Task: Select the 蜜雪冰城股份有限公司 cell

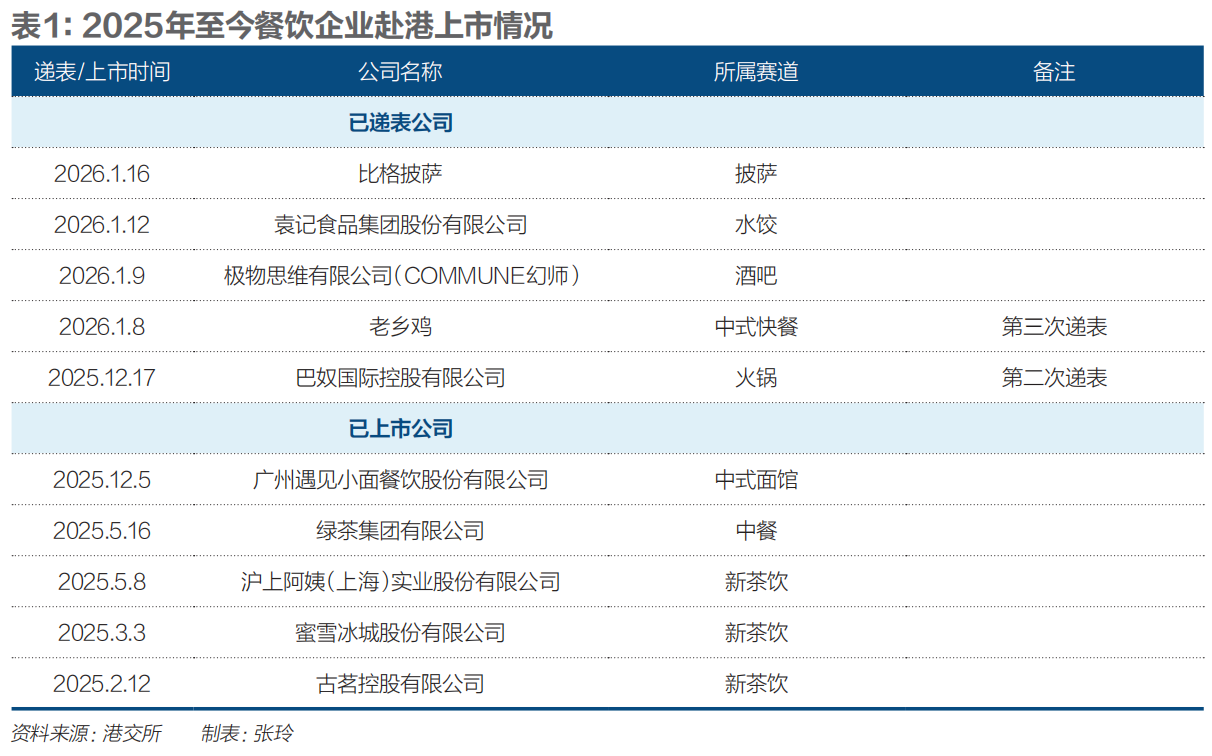Action: 400,633
